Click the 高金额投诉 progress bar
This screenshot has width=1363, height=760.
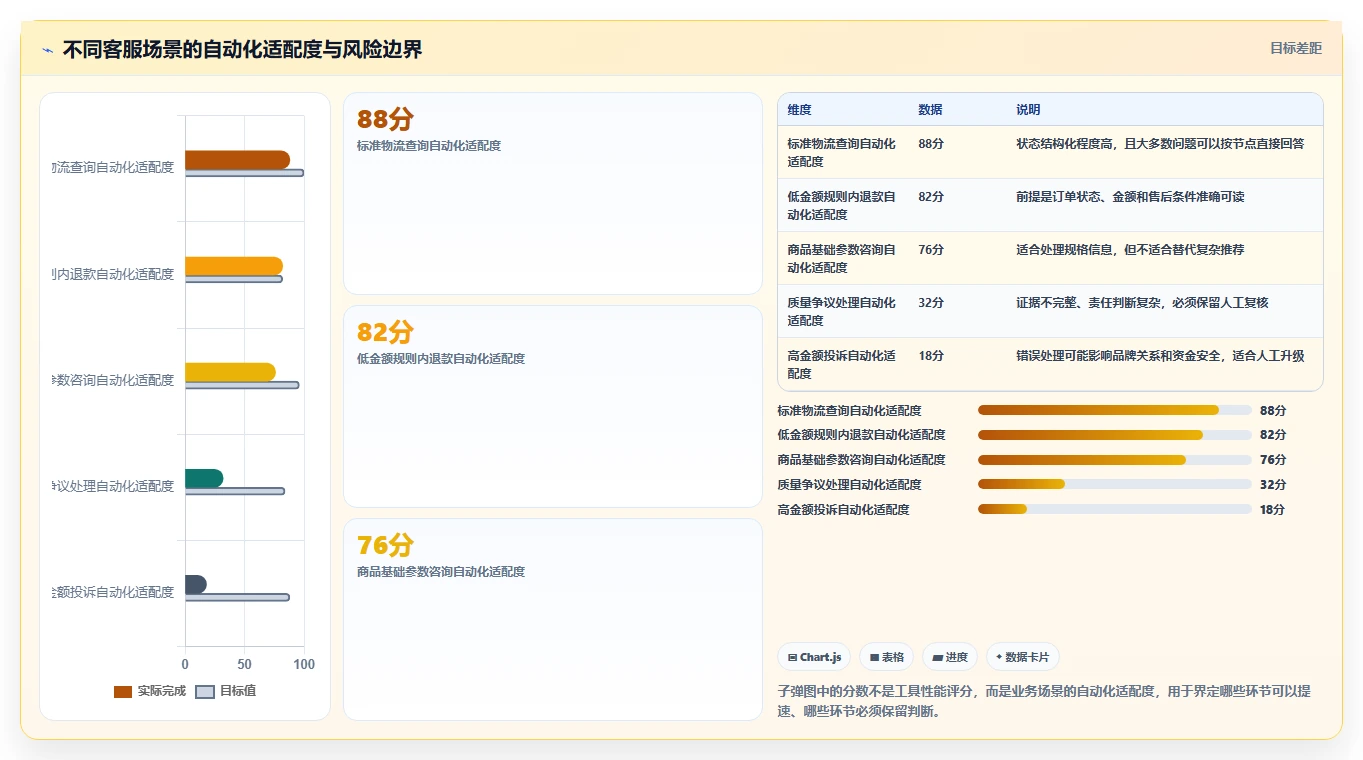pos(1115,509)
